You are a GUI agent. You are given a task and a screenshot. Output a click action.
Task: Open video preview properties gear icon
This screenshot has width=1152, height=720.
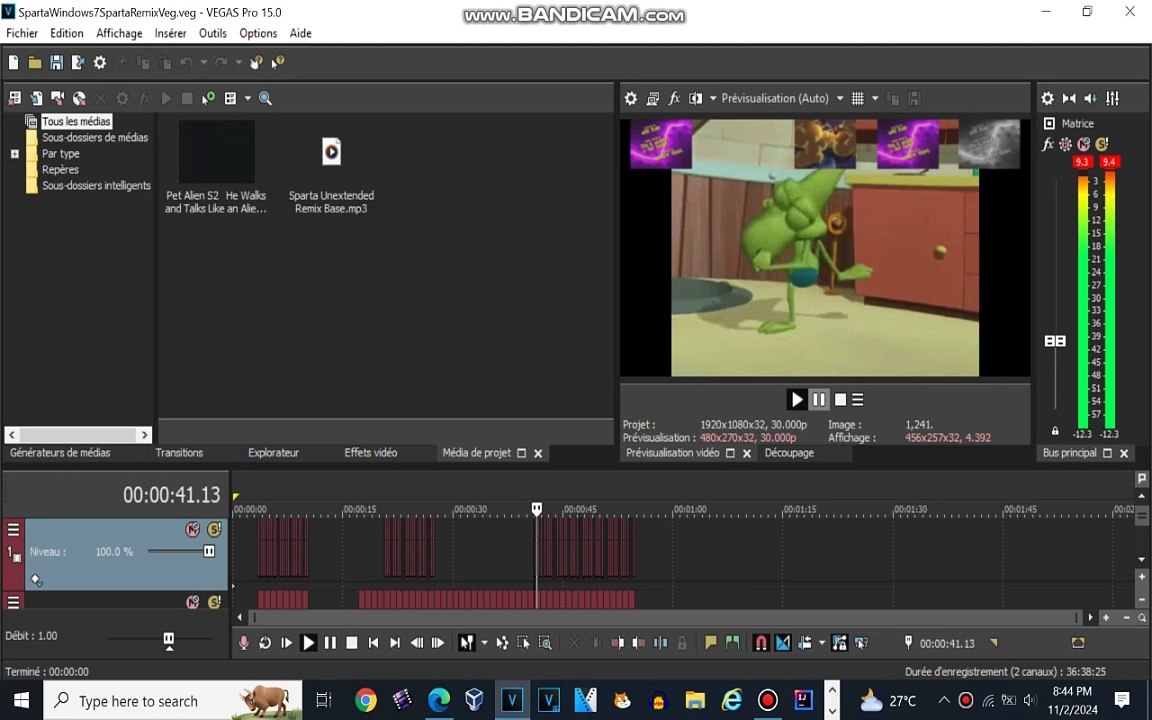coord(631,98)
